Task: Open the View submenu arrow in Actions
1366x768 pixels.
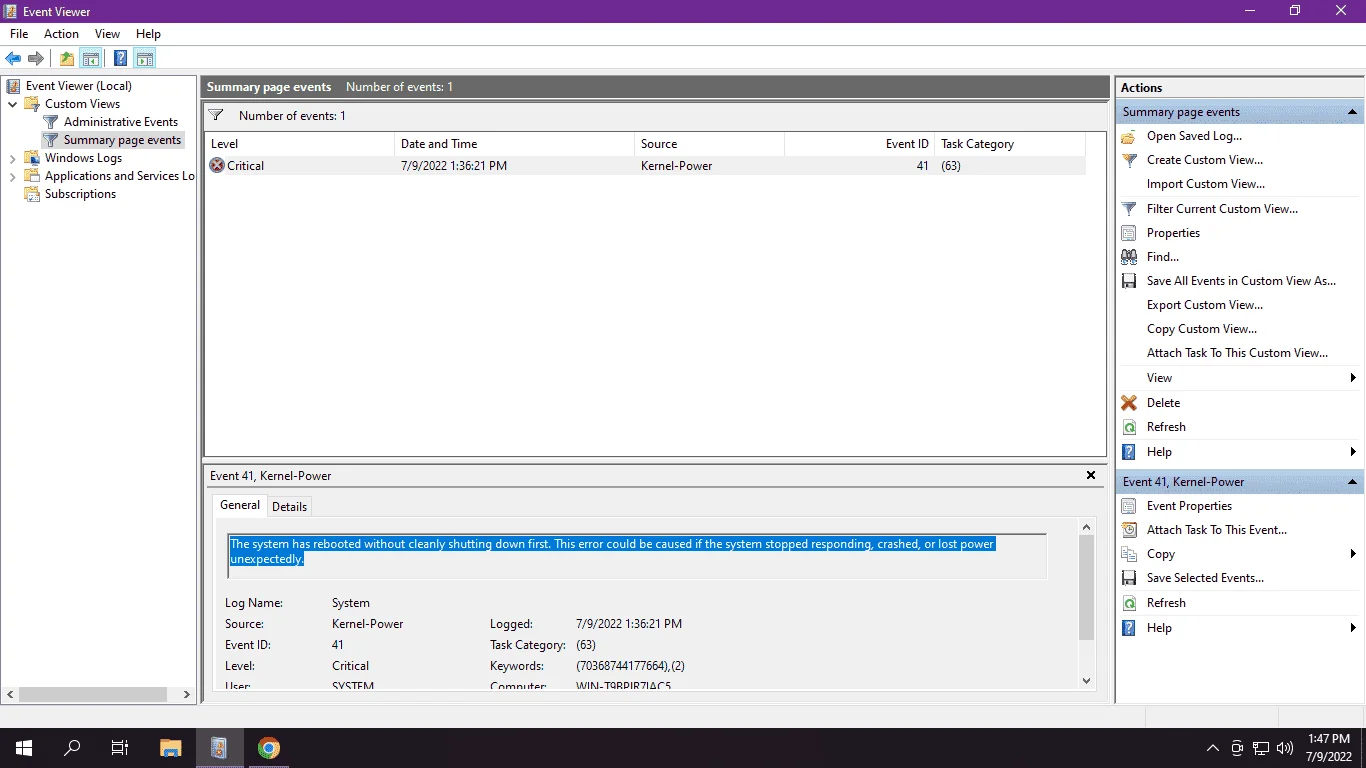Action: point(1353,378)
